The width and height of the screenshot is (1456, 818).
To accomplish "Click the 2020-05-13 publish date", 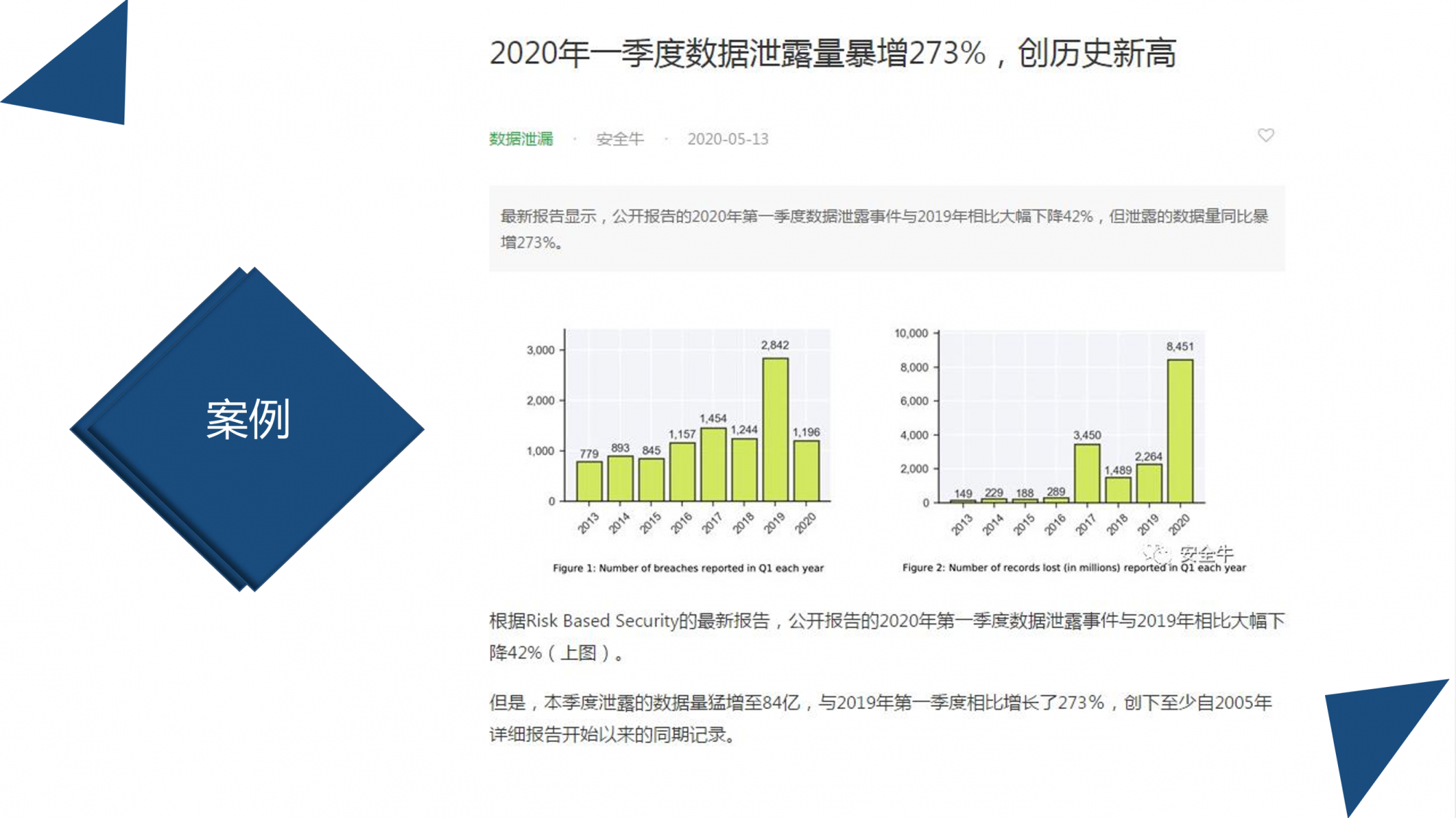I will [x=727, y=139].
